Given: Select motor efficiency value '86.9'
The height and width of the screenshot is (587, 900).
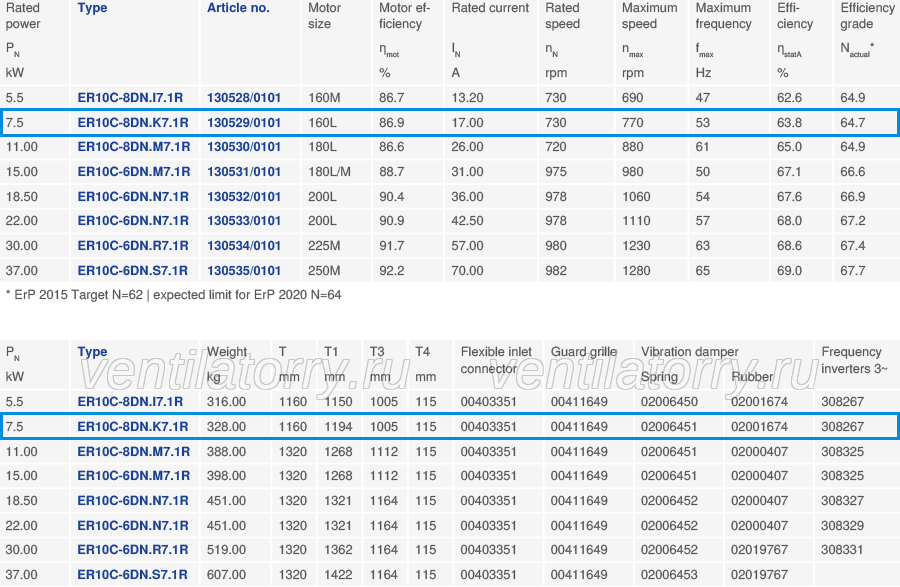Looking at the screenshot, I should [x=391, y=122].
